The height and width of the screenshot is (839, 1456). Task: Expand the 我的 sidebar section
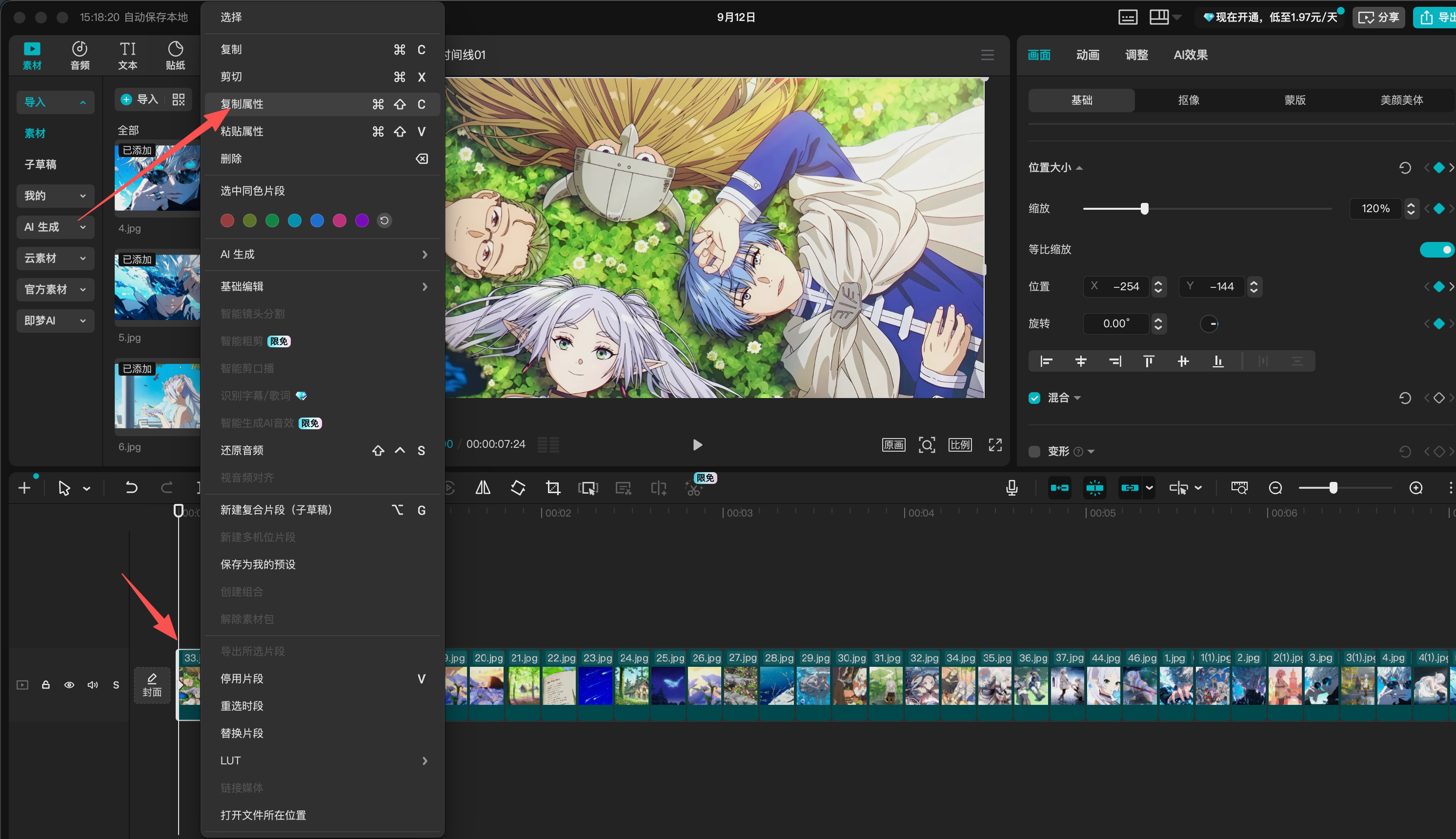(55, 196)
